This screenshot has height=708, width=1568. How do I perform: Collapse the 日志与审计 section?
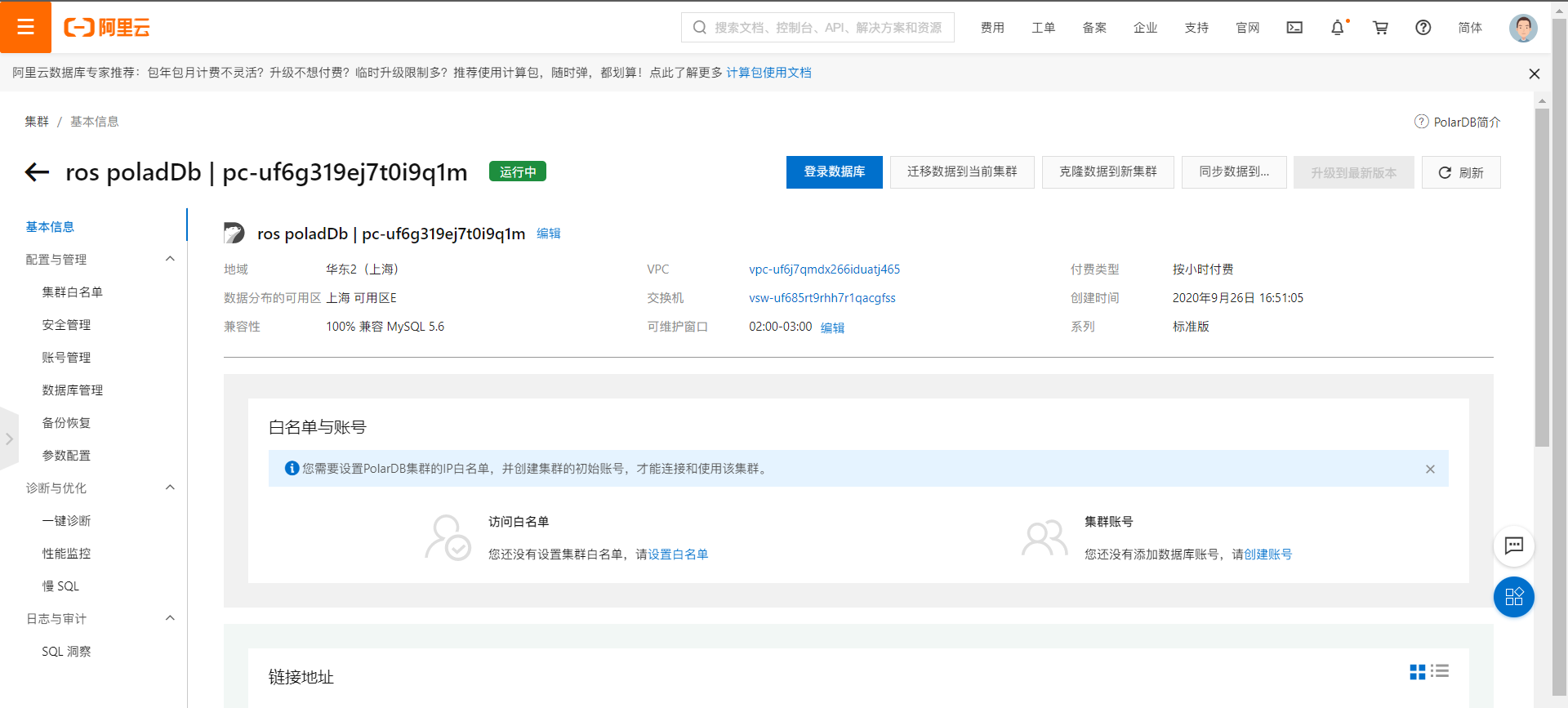tap(170, 618)
